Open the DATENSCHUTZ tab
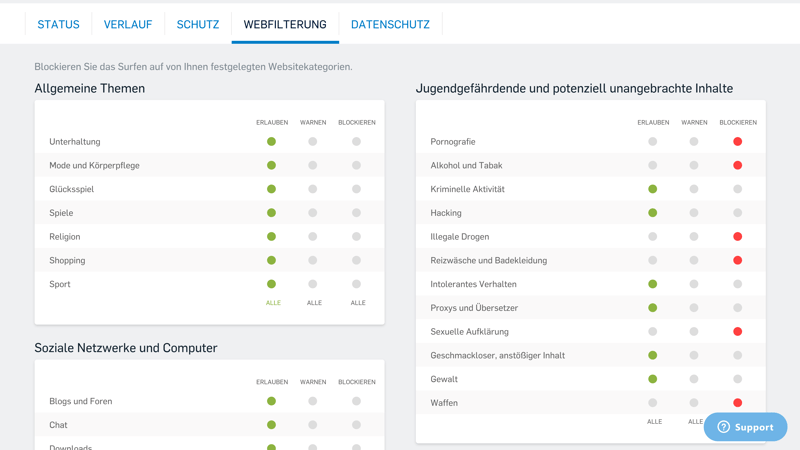 coord(390,24)
